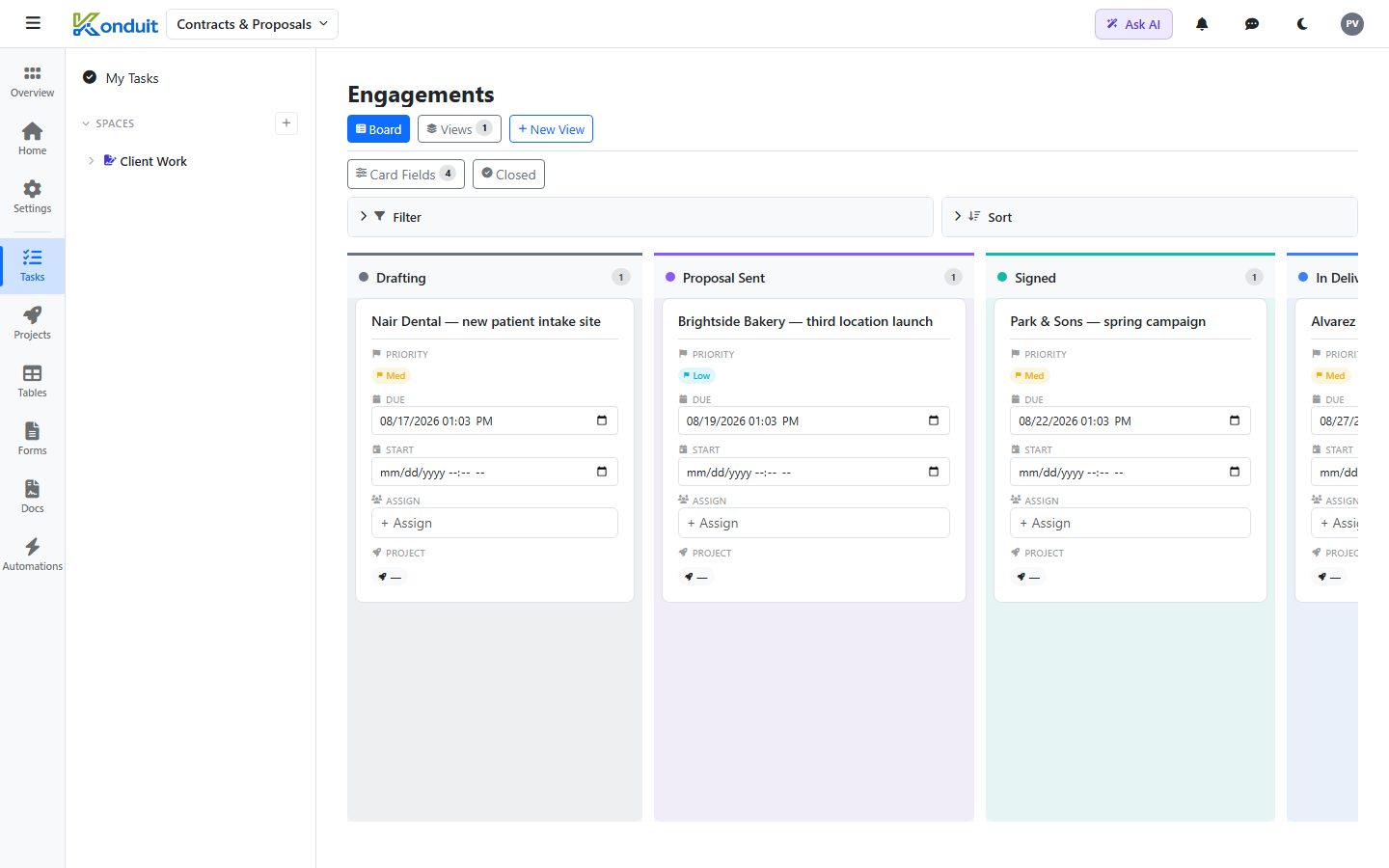Screen dimensions: 1389x868
Task: Expand the Sort panel
Action: (1150, 217)
